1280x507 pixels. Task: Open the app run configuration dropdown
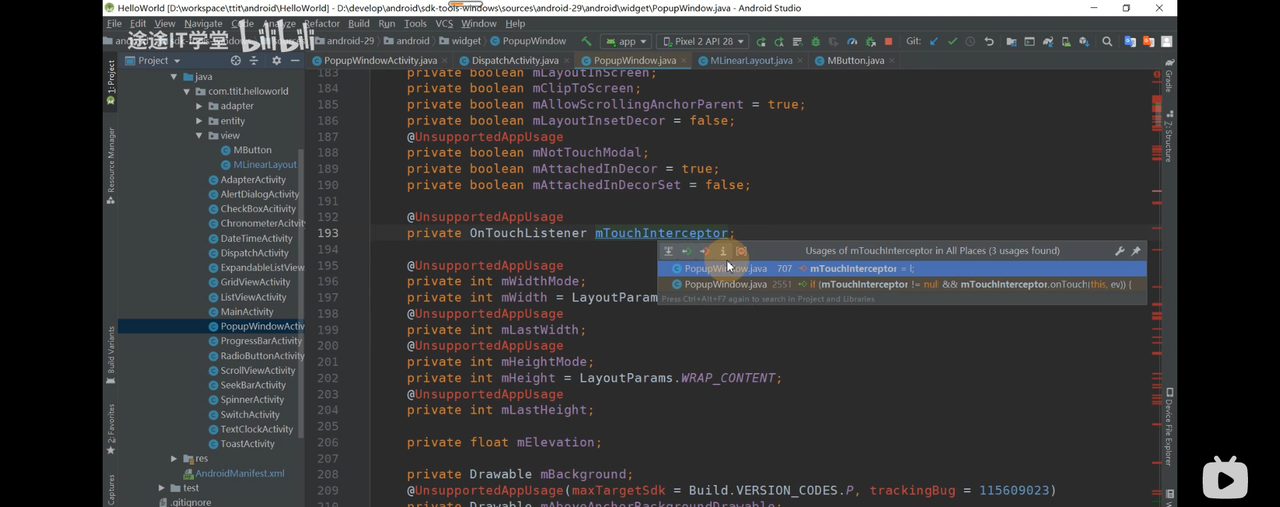[x=626, y=42]
